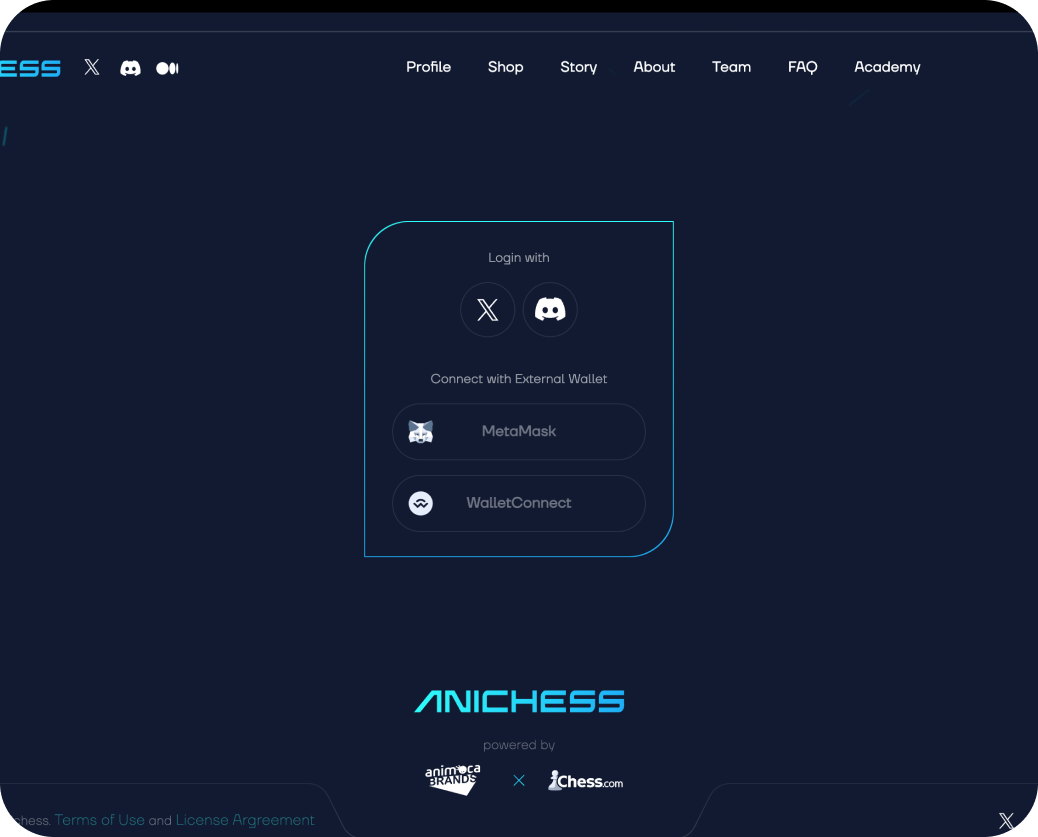Click the X icon in footer corner
Screen dimensions: 1038x837
(x=1006, y=821)
